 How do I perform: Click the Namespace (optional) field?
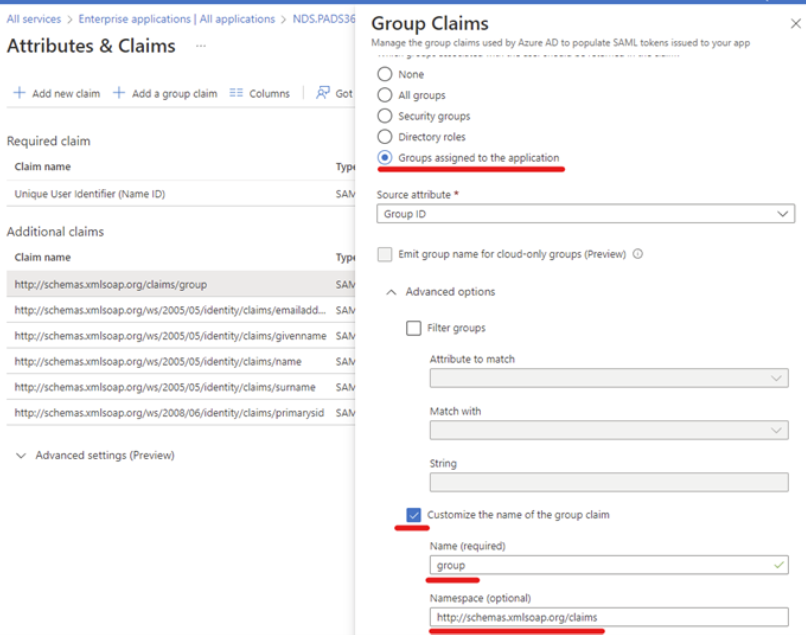[x=609, y=617]
